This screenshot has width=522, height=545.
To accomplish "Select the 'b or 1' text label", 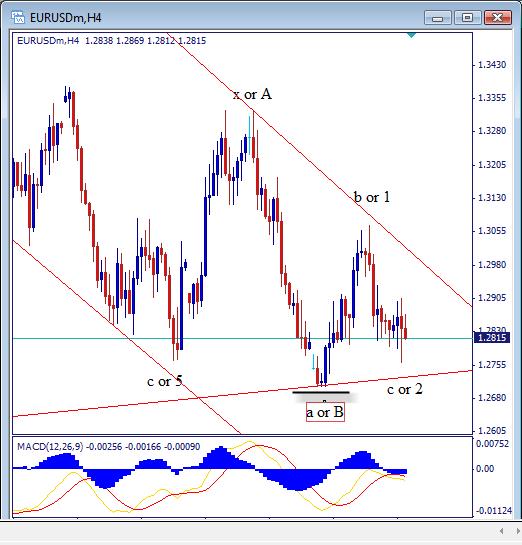I will coord(372,197).
